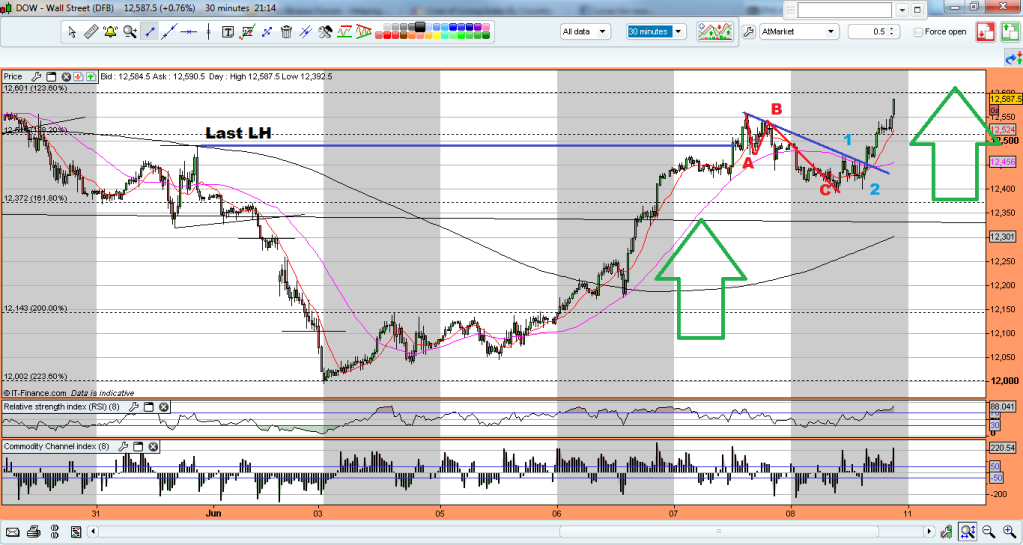The width and height of the screenshot is (1023, 545).
Task: Click the green up arrow in Price panel
Action: [x=90, y=76]
